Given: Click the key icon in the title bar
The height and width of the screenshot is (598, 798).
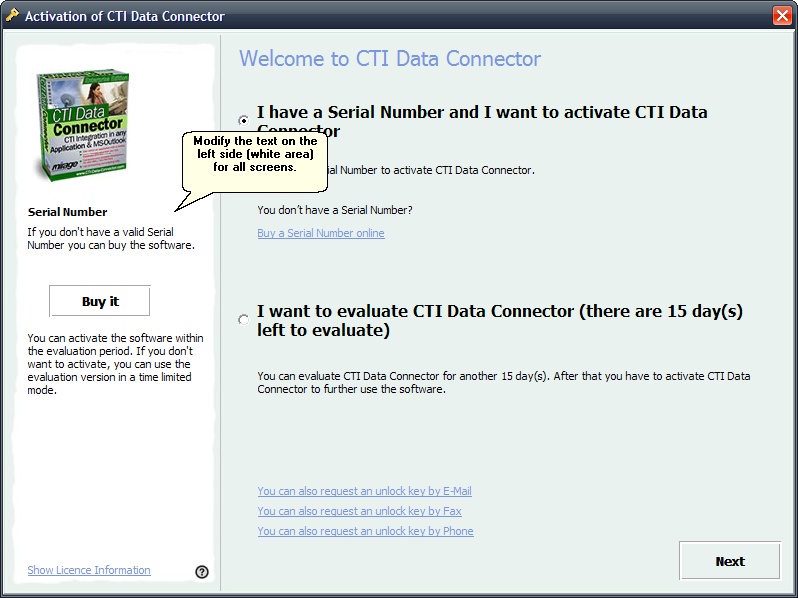Looking at the screenshot, I should tap(12, 15).
